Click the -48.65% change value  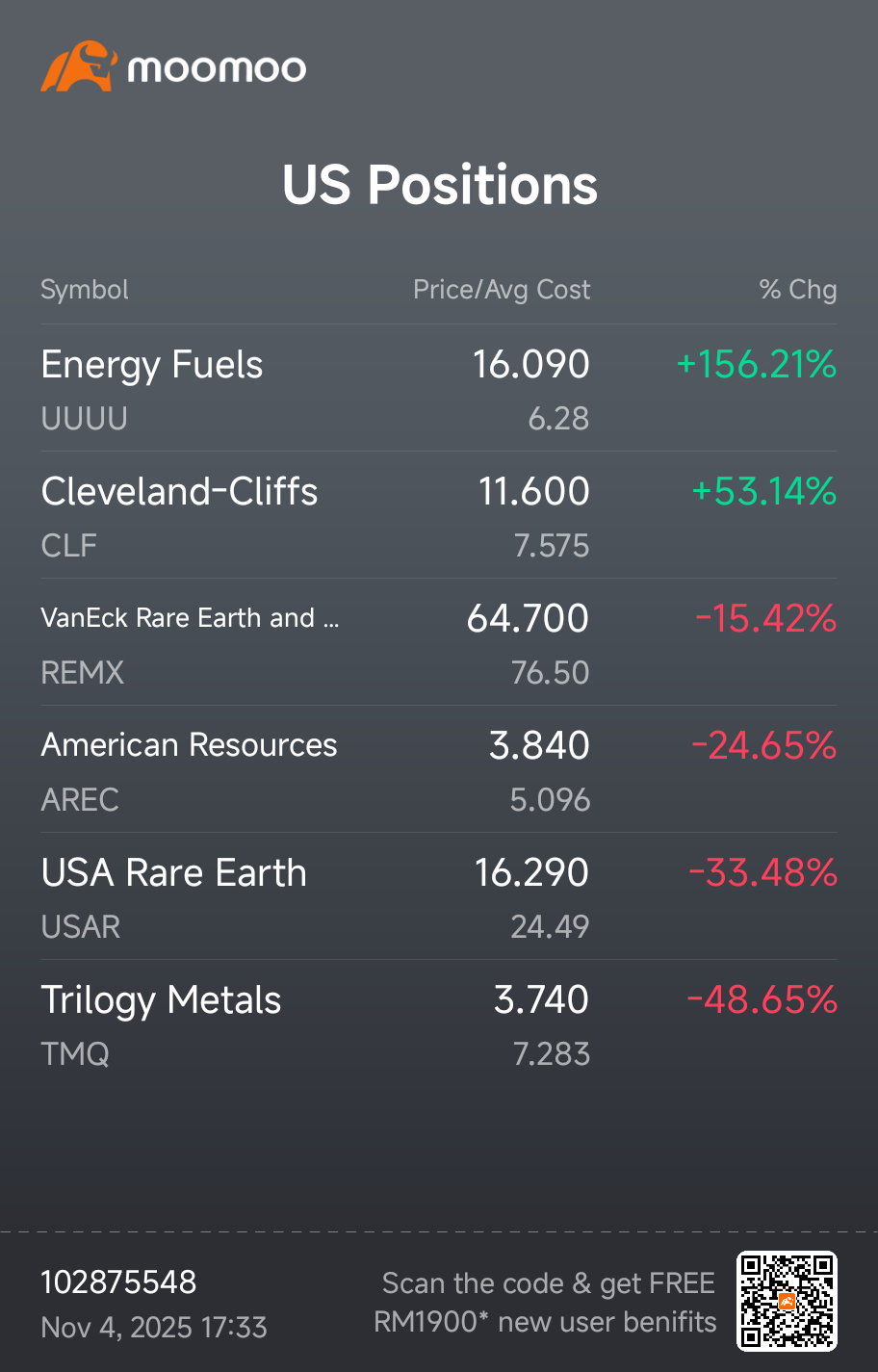click(762, 1000)
